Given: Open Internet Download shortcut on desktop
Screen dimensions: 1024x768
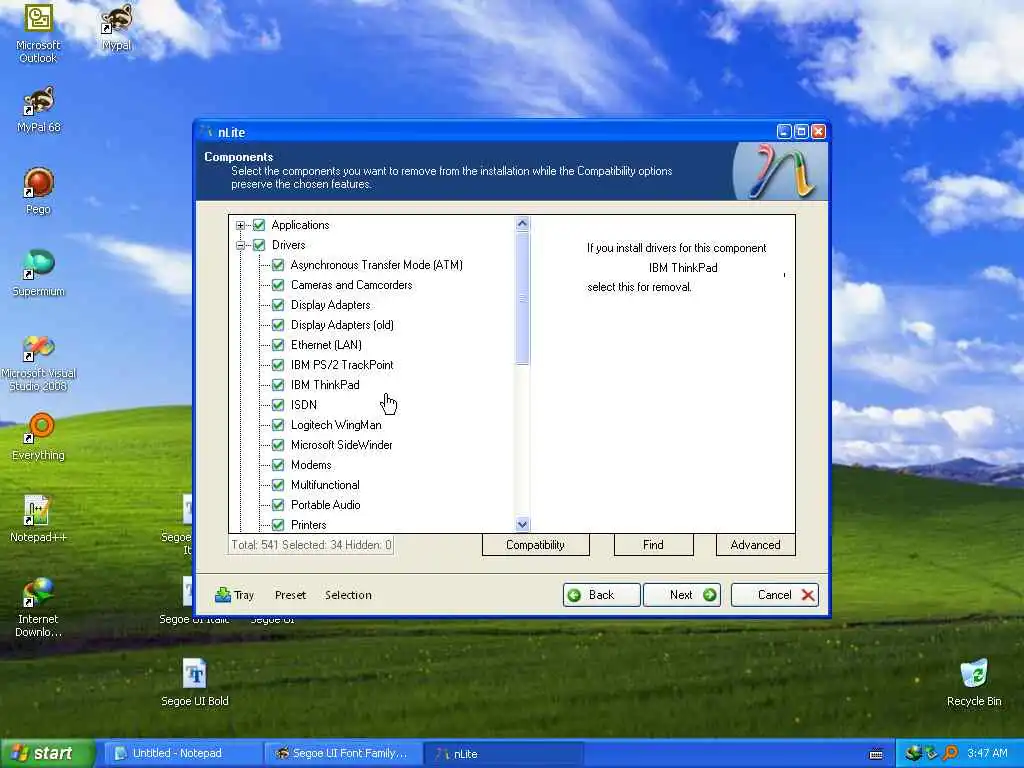Looking at the screenshot, I should (x=38, y=608).
